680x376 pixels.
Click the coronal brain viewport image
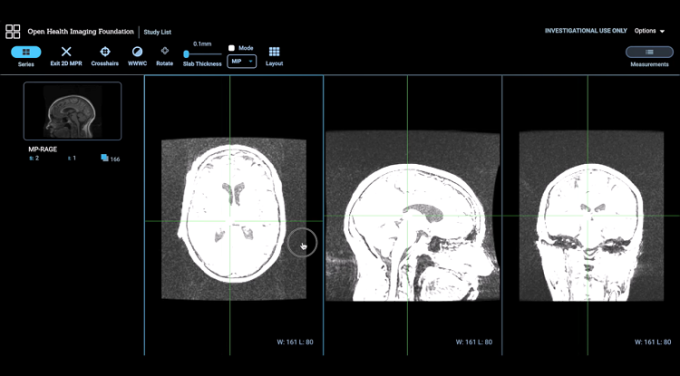click(591, 216)
